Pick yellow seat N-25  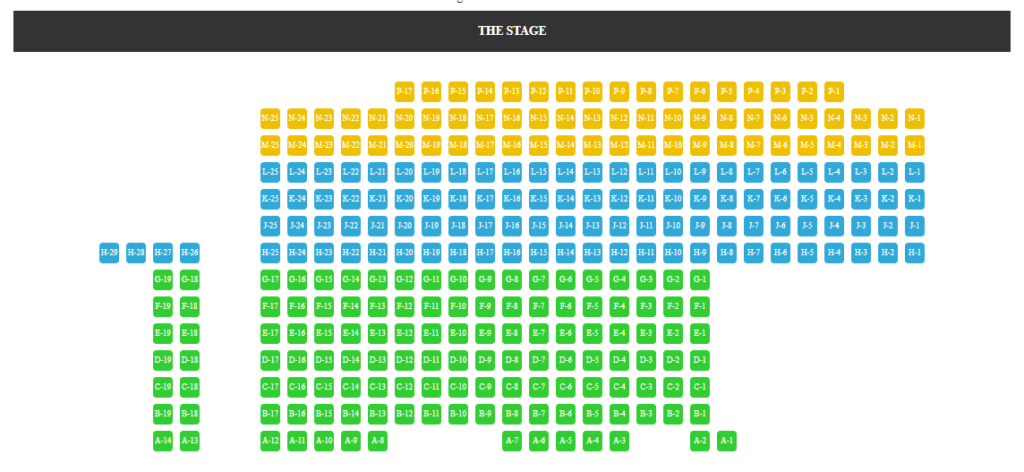point(270,118)
